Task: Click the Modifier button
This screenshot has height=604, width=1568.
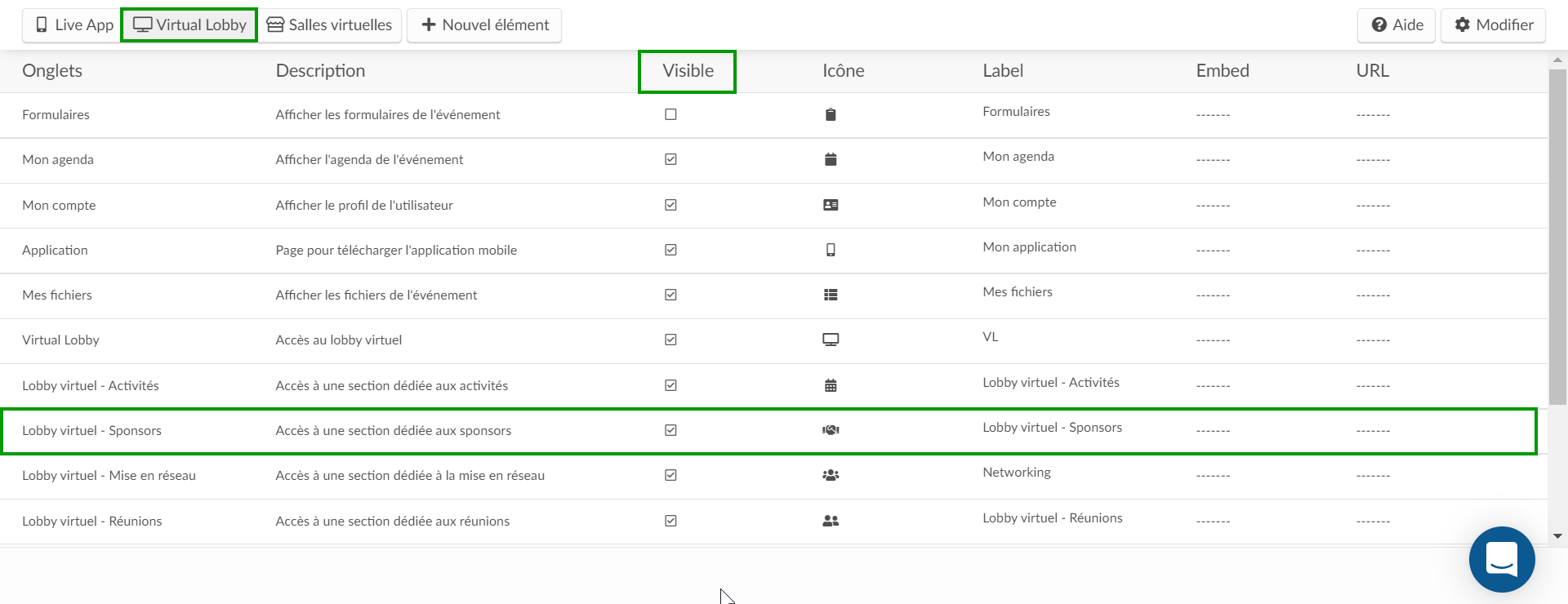Action: (1494, 25)
